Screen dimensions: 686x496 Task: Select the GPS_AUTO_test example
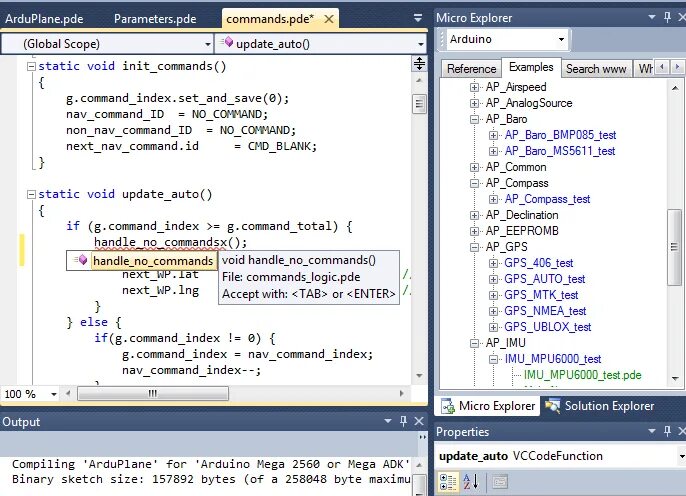[x=544, y=279]
